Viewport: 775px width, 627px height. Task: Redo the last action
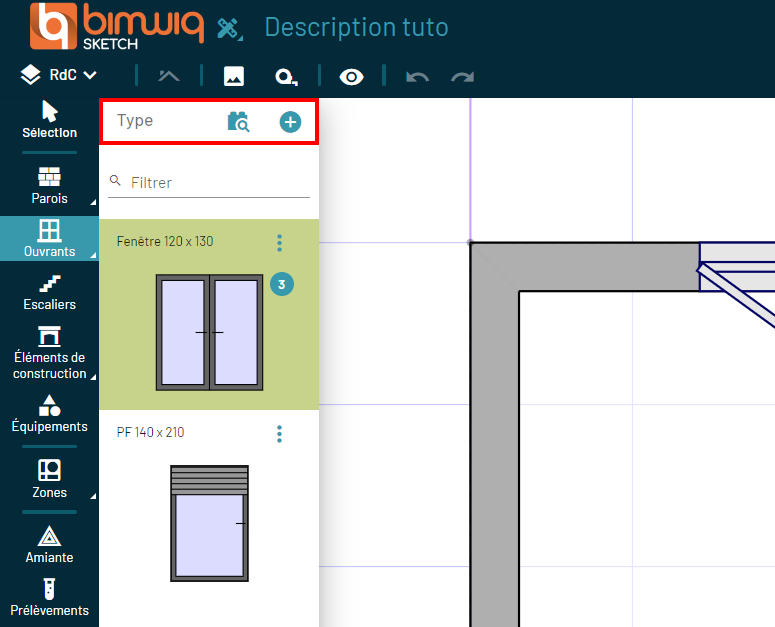point(463,77)
